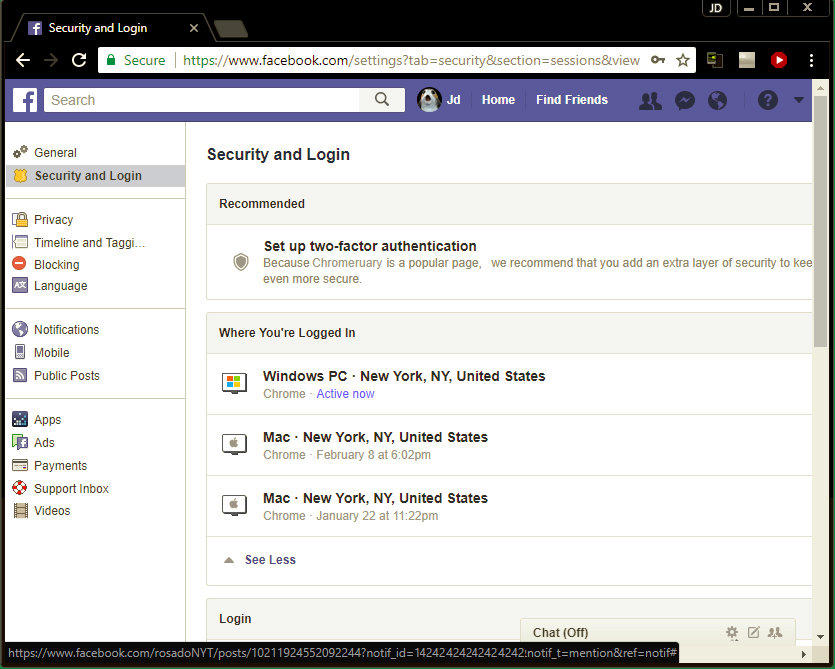
Task: Close the Security and Login tab
Action: (x=194, y=28)
